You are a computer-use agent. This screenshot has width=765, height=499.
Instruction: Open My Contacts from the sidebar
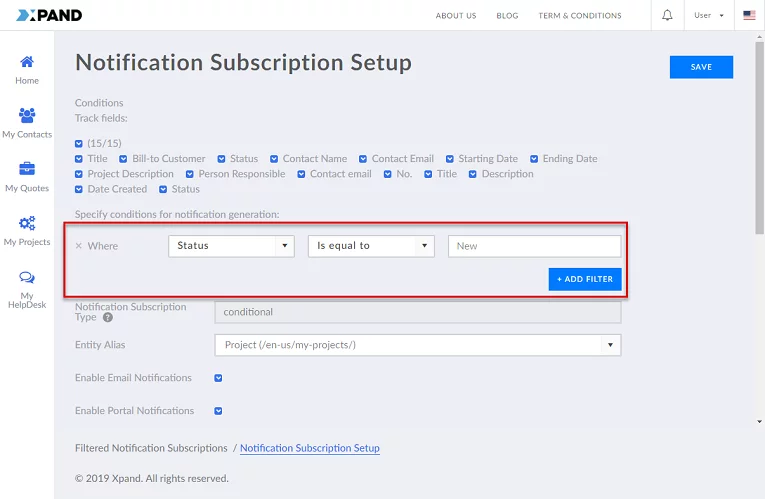pos(27,116)
